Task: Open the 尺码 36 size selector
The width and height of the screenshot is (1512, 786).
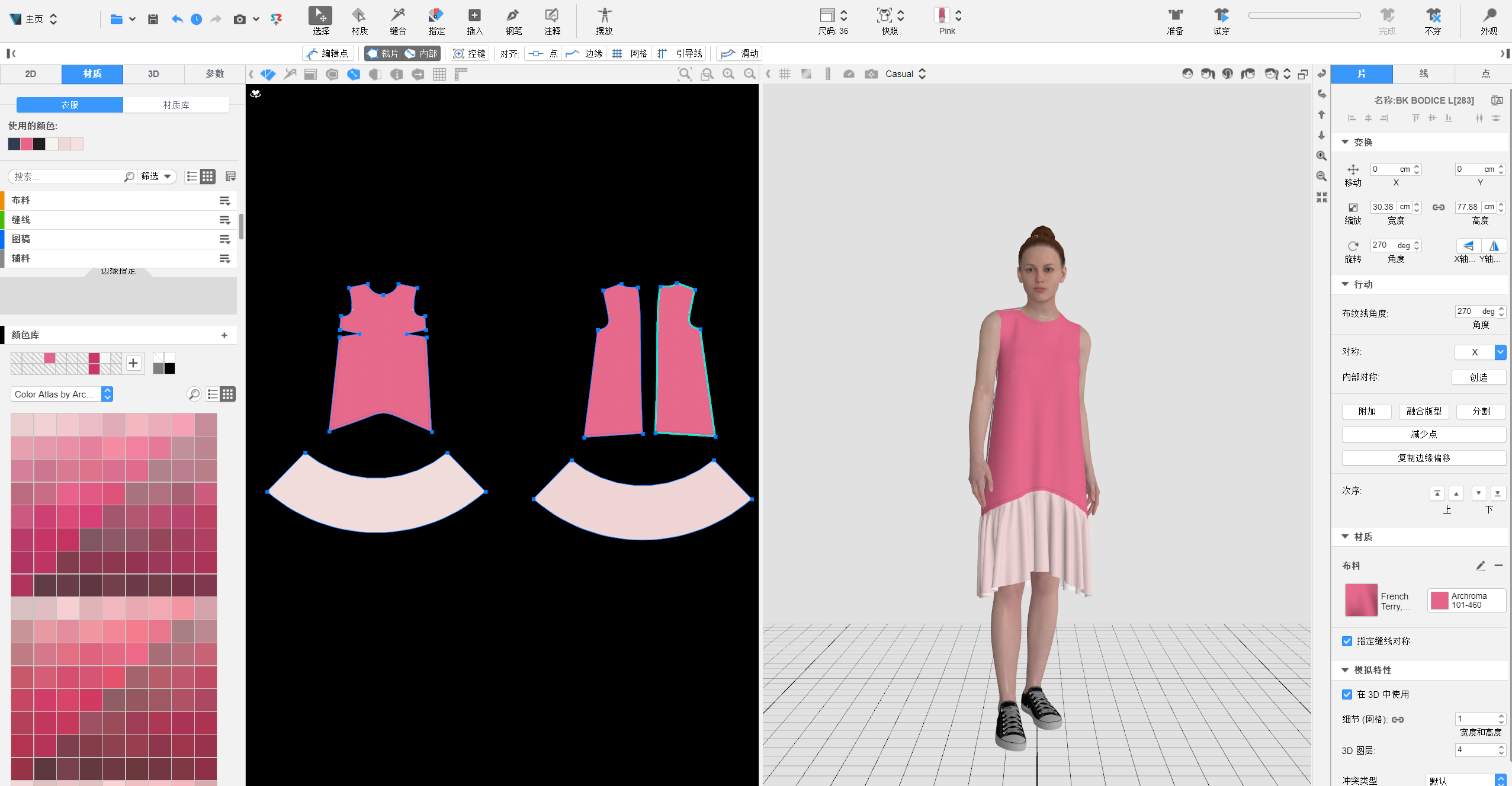Action: click(834, 21)
